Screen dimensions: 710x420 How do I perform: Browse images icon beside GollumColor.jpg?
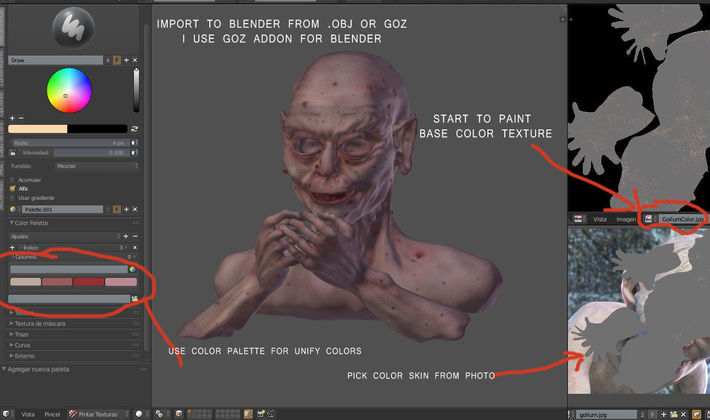point(648,219)
